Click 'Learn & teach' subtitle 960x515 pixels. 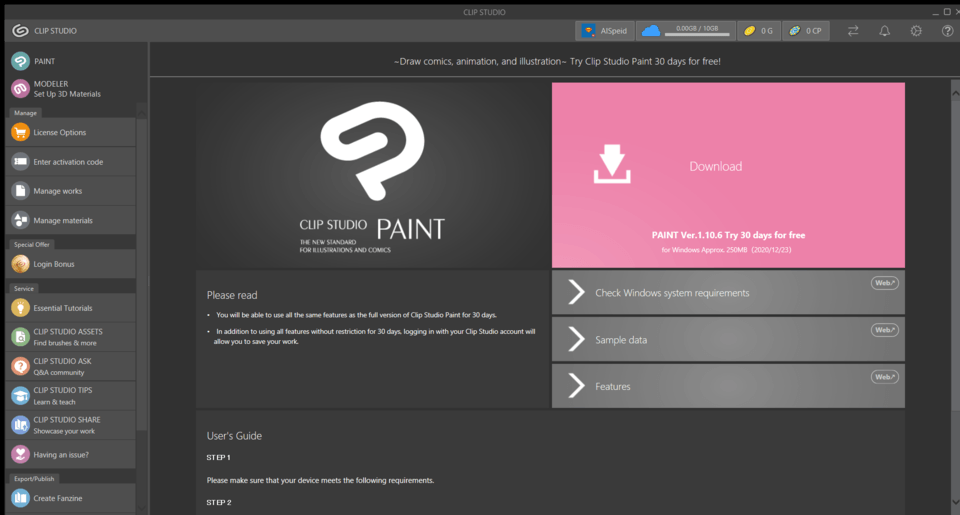54,402
